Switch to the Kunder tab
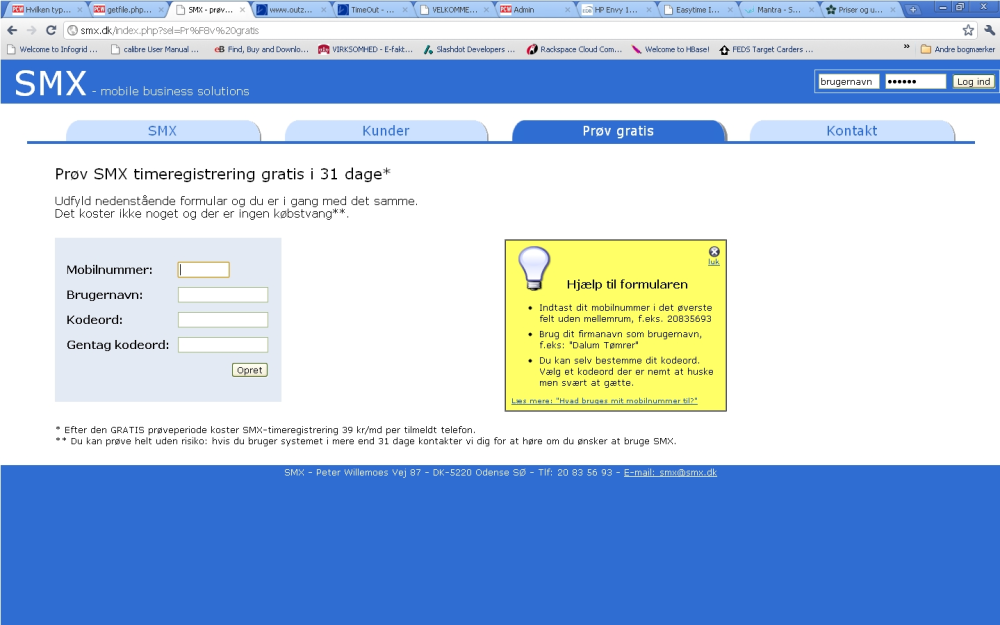This screenshot has width=1000, height=625. pyautogui.click(x=386, y=131)
